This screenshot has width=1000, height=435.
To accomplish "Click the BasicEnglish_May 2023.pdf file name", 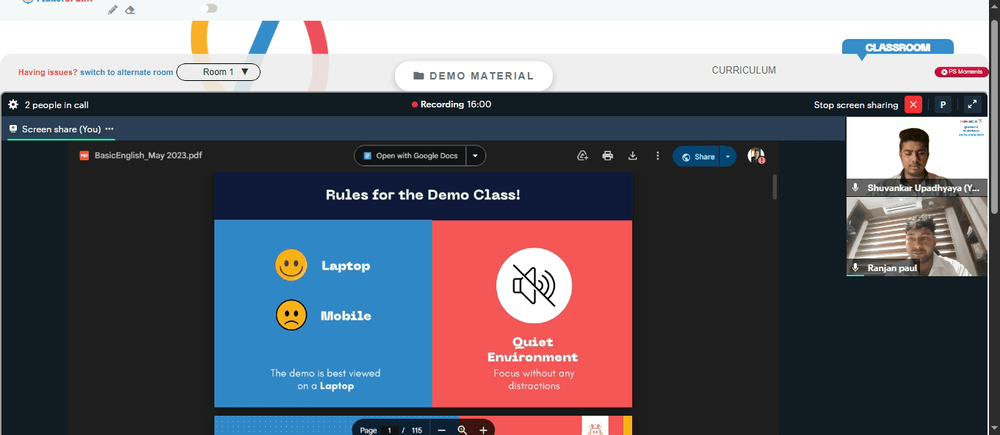I will tap(148, 155).
